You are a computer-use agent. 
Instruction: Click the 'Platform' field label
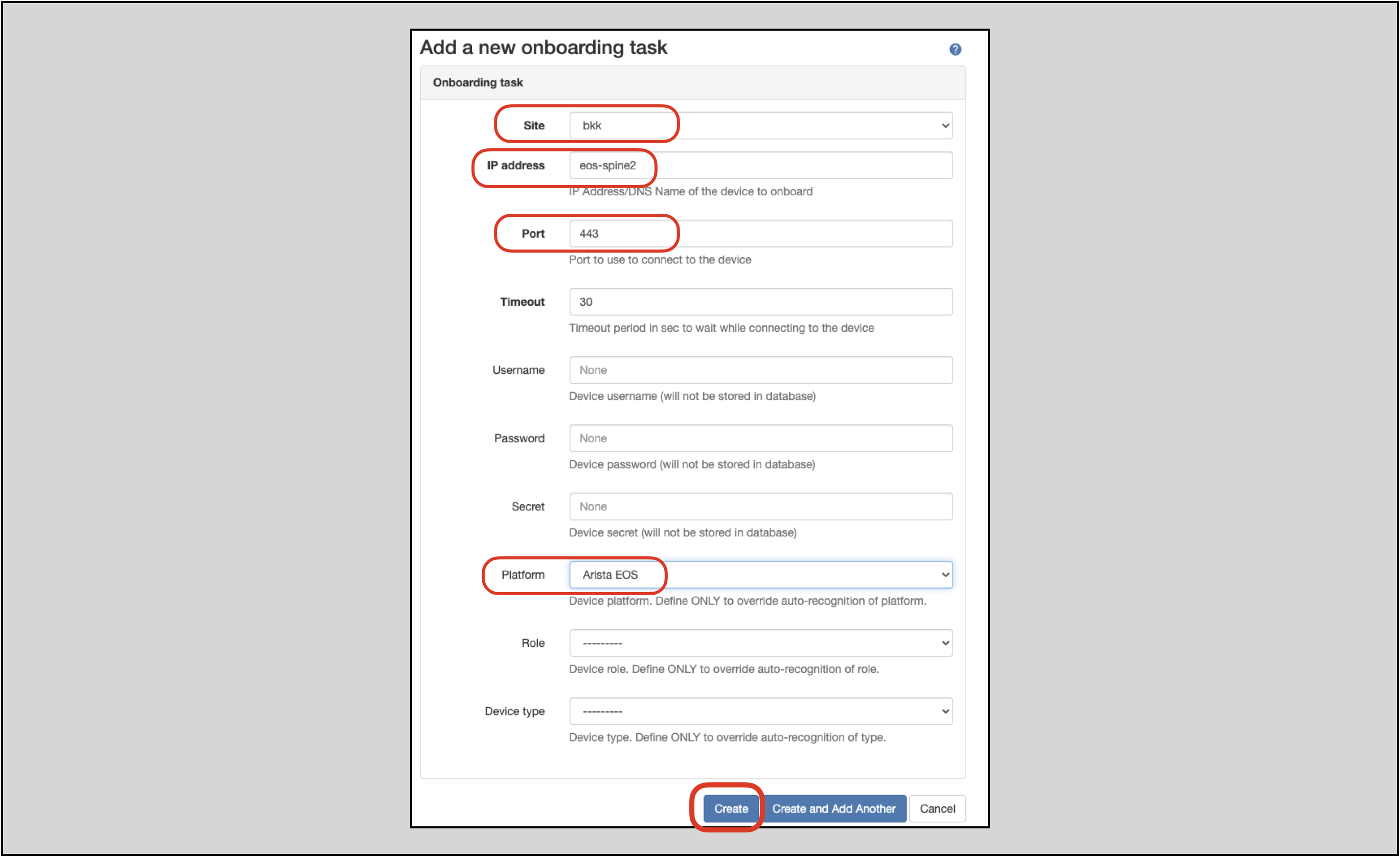(523, 575)
